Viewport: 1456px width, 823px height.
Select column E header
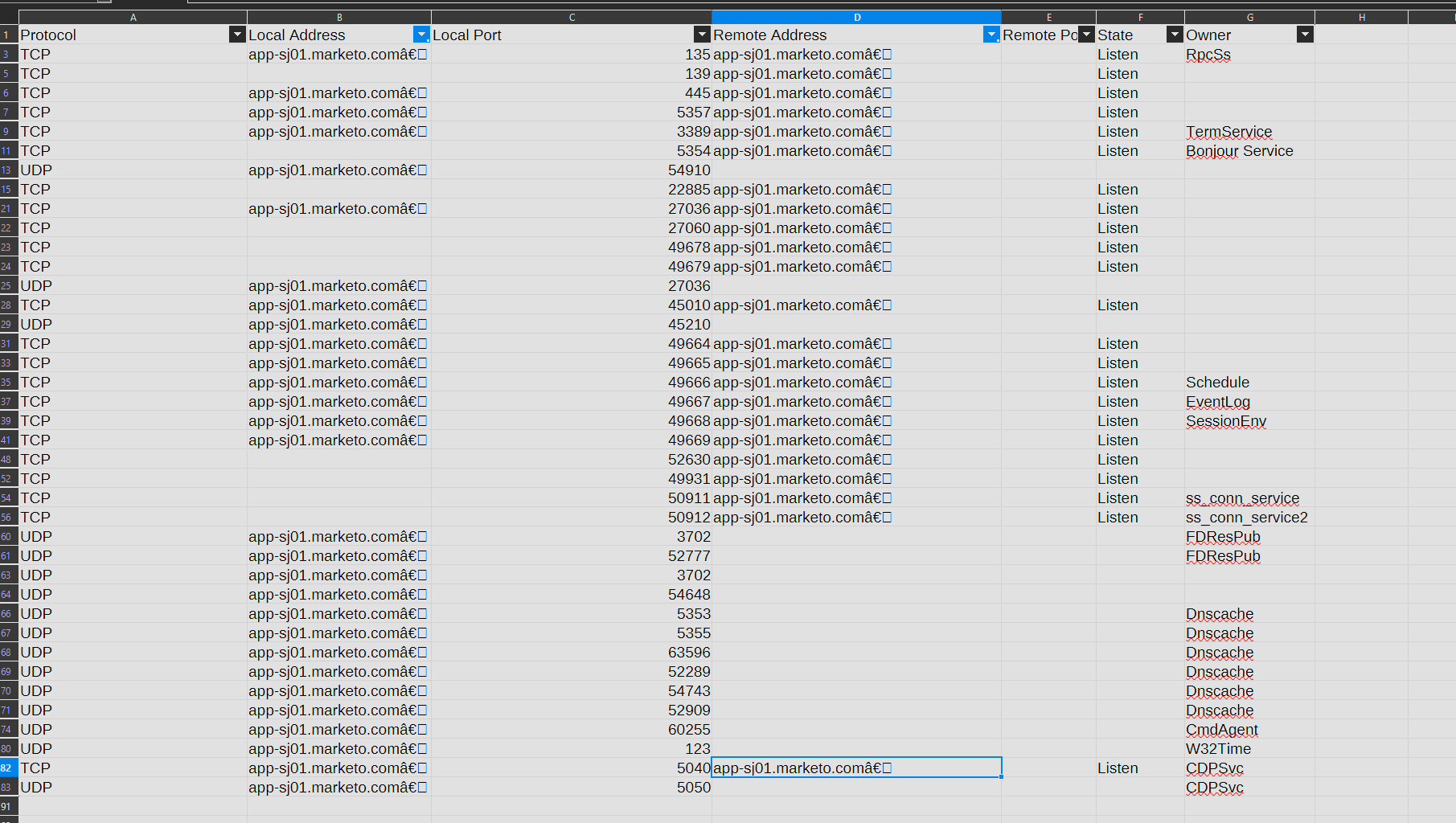(1048, 17)
